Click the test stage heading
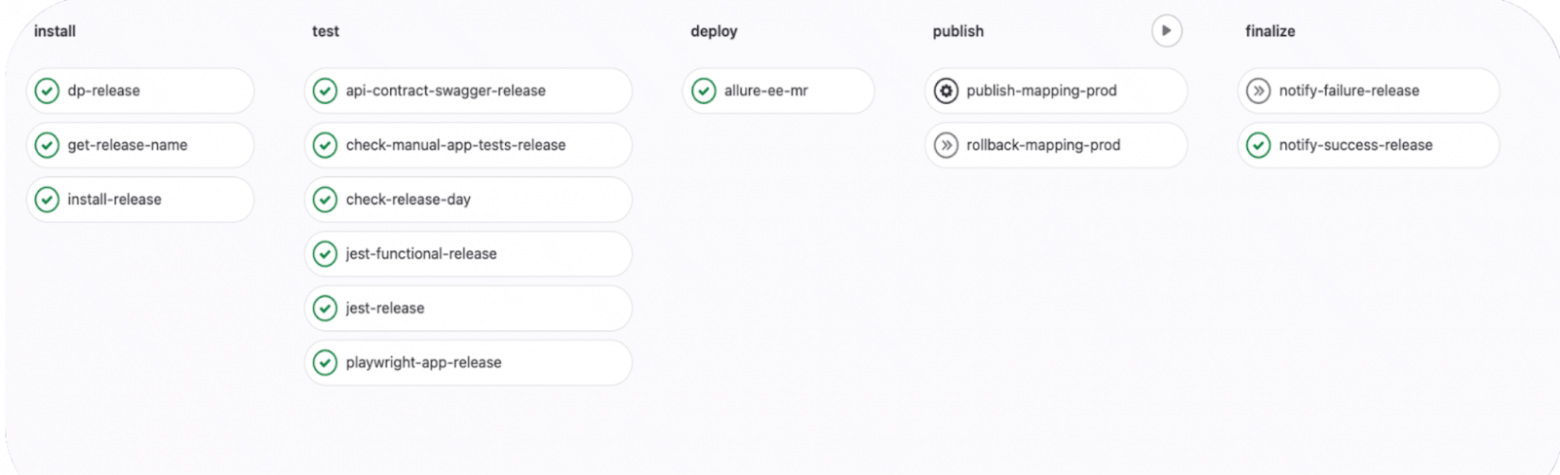Viewport: 1560px width, 475px height. (325, 31)
